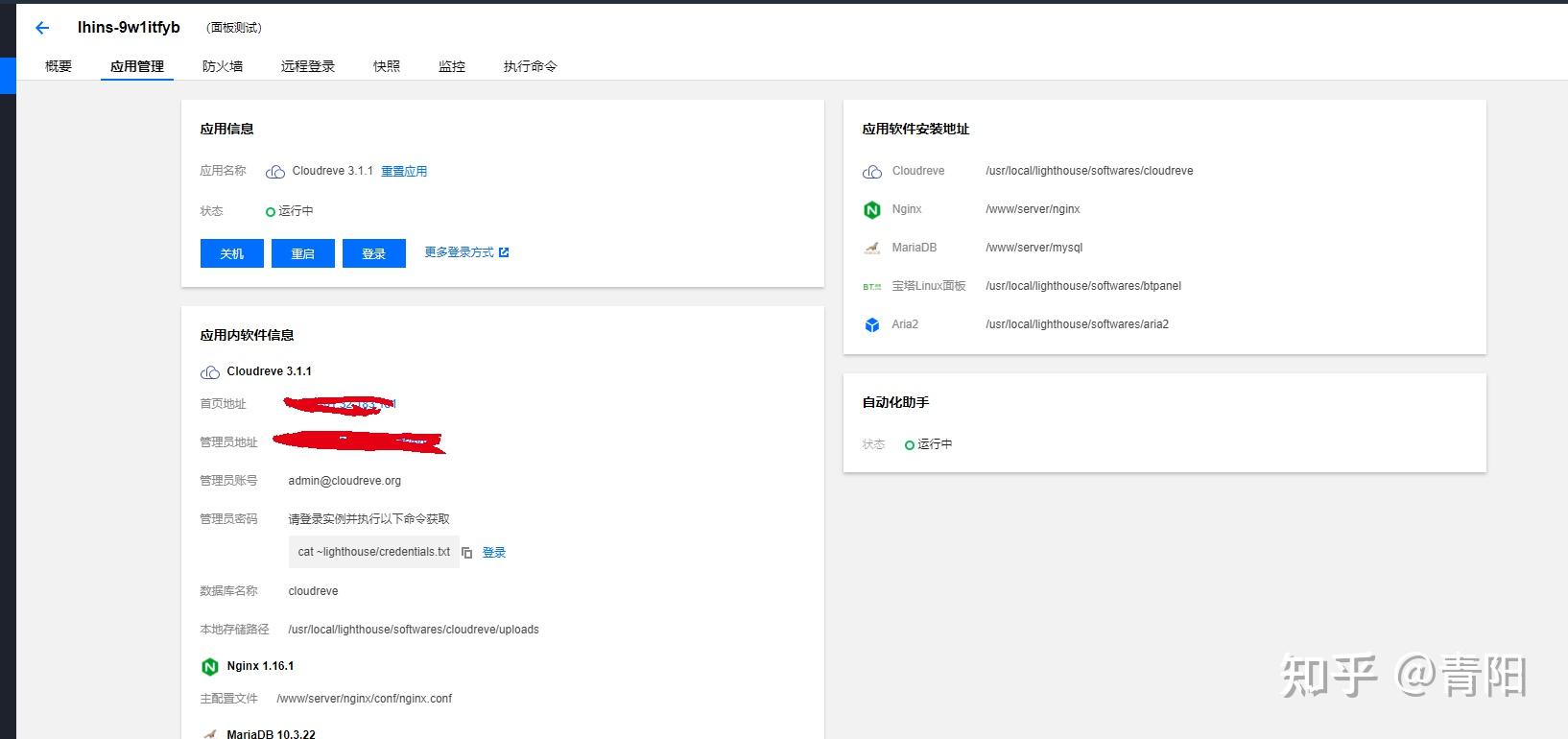
Task: Click the Nginx 1.16.1 hexagon icon
Action: click(x=210, y=667)
